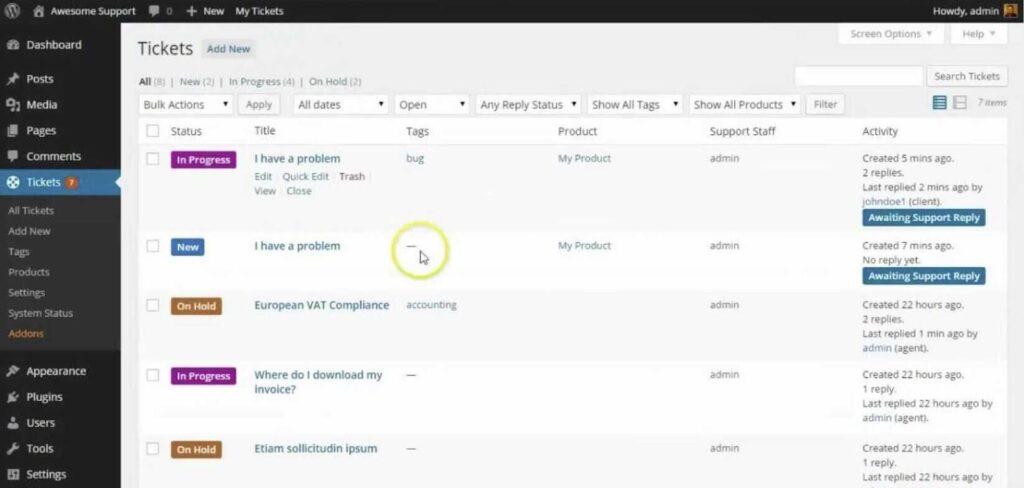Filter by In Progress tickets tab
The width and height of the screenshot is (1024, 488).
[x=254, y=82]
